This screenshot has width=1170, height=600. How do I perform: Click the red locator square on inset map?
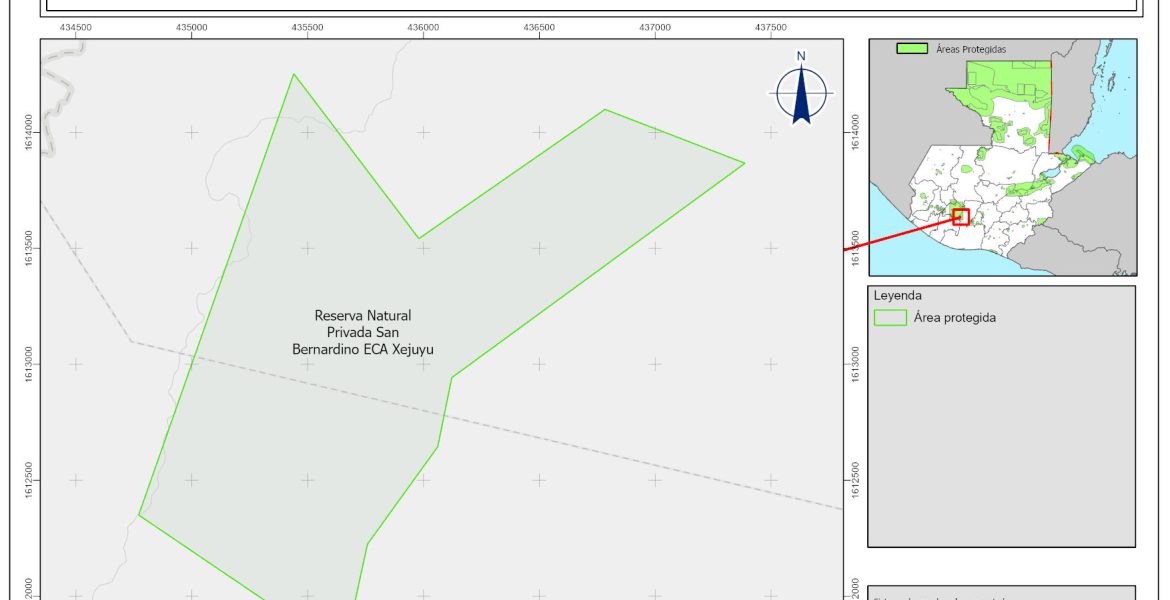click(961, 216)
